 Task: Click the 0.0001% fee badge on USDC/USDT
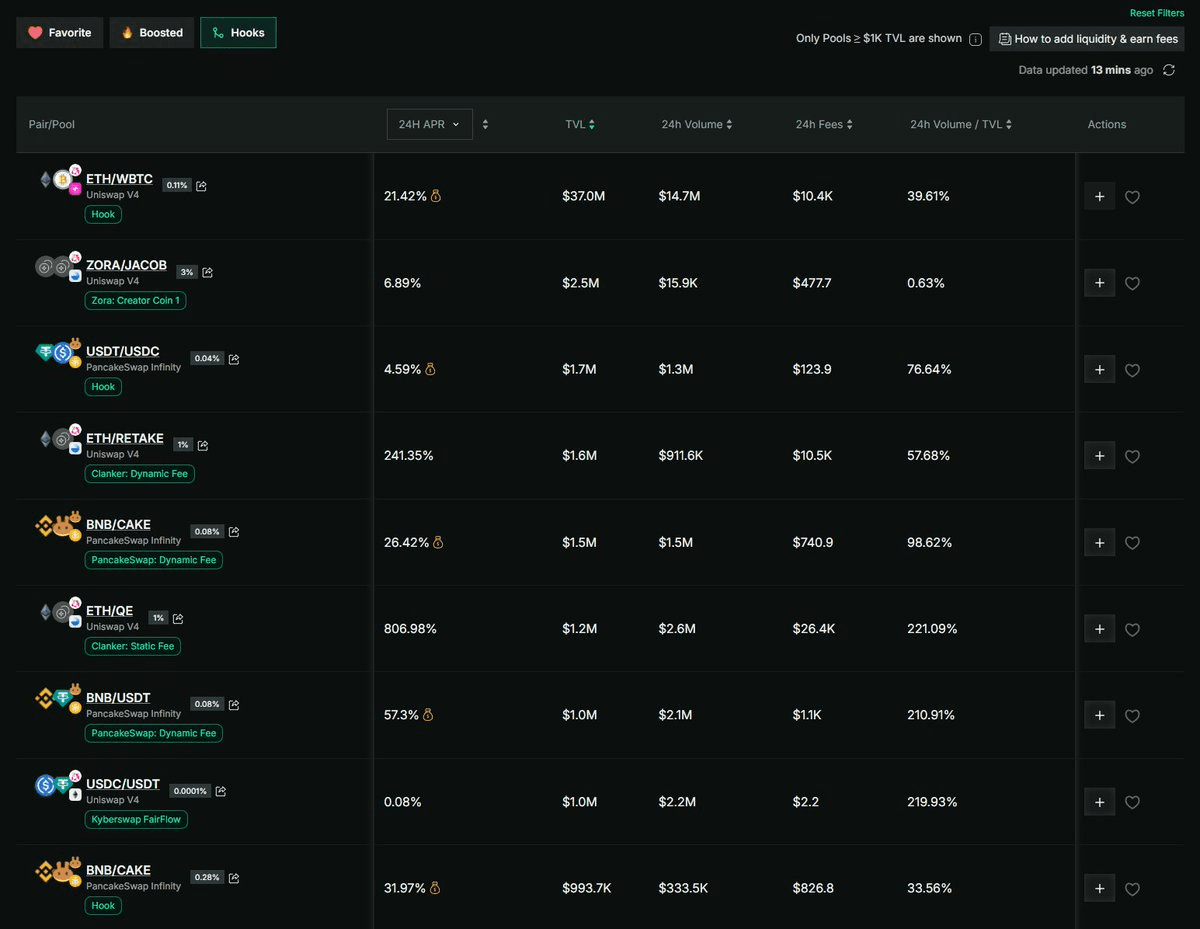(189, 791)
